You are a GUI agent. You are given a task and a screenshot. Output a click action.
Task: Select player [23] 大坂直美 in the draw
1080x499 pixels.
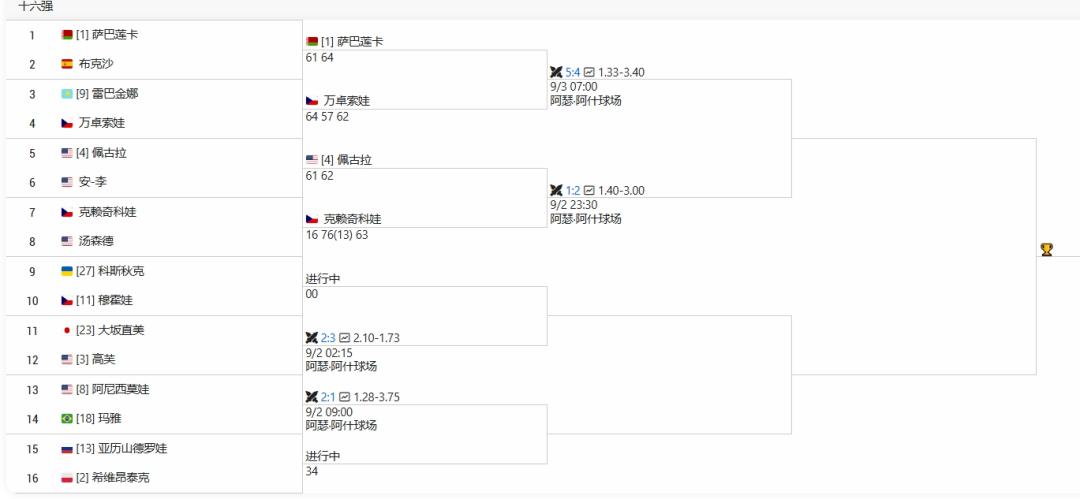pyautogui.click(x=110, y=330)
